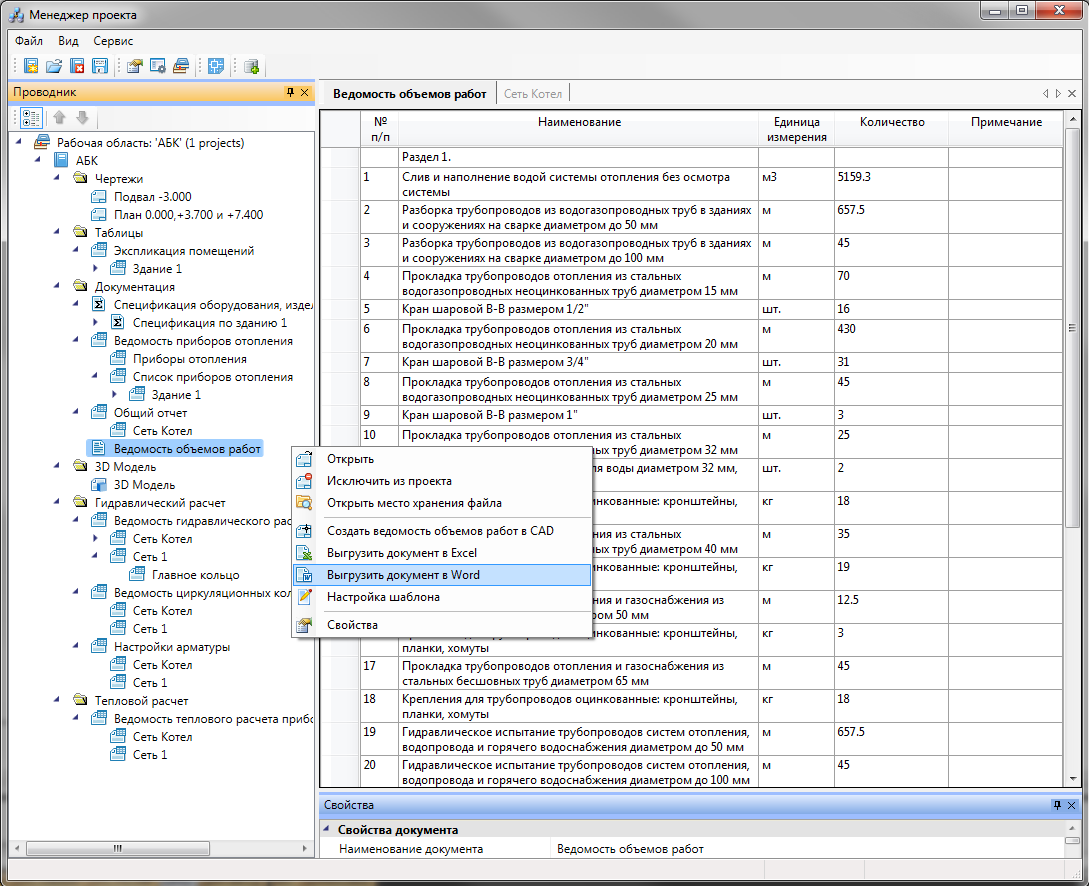Click the database with green plus icon
This screenshot has width=1089, height=886.
click(x=251, y=66)
